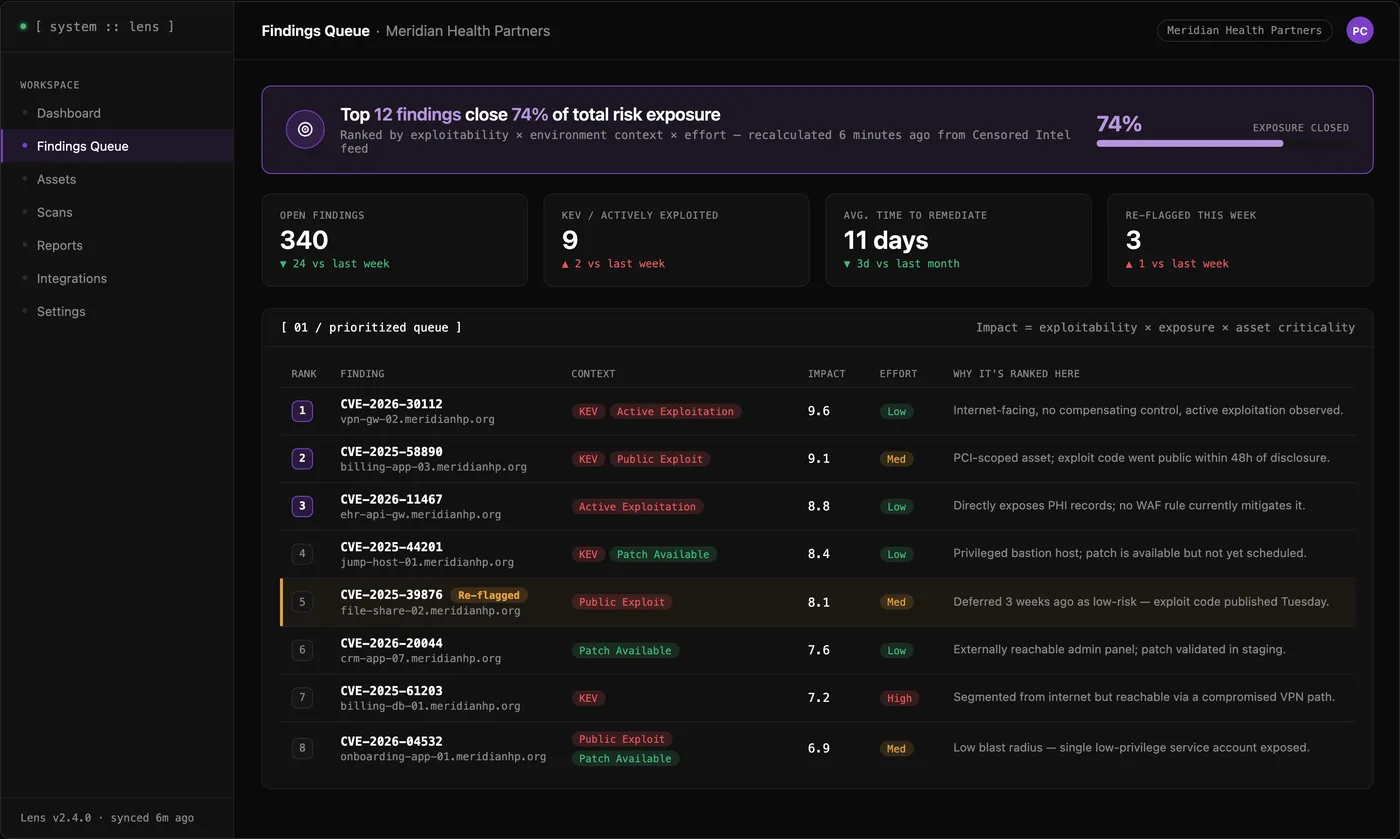The height and width of the screenshot is (839, 1400).
Task: Click the rank 3 badge for CVE-2026-11467
Action: click(x=302, y=506)
